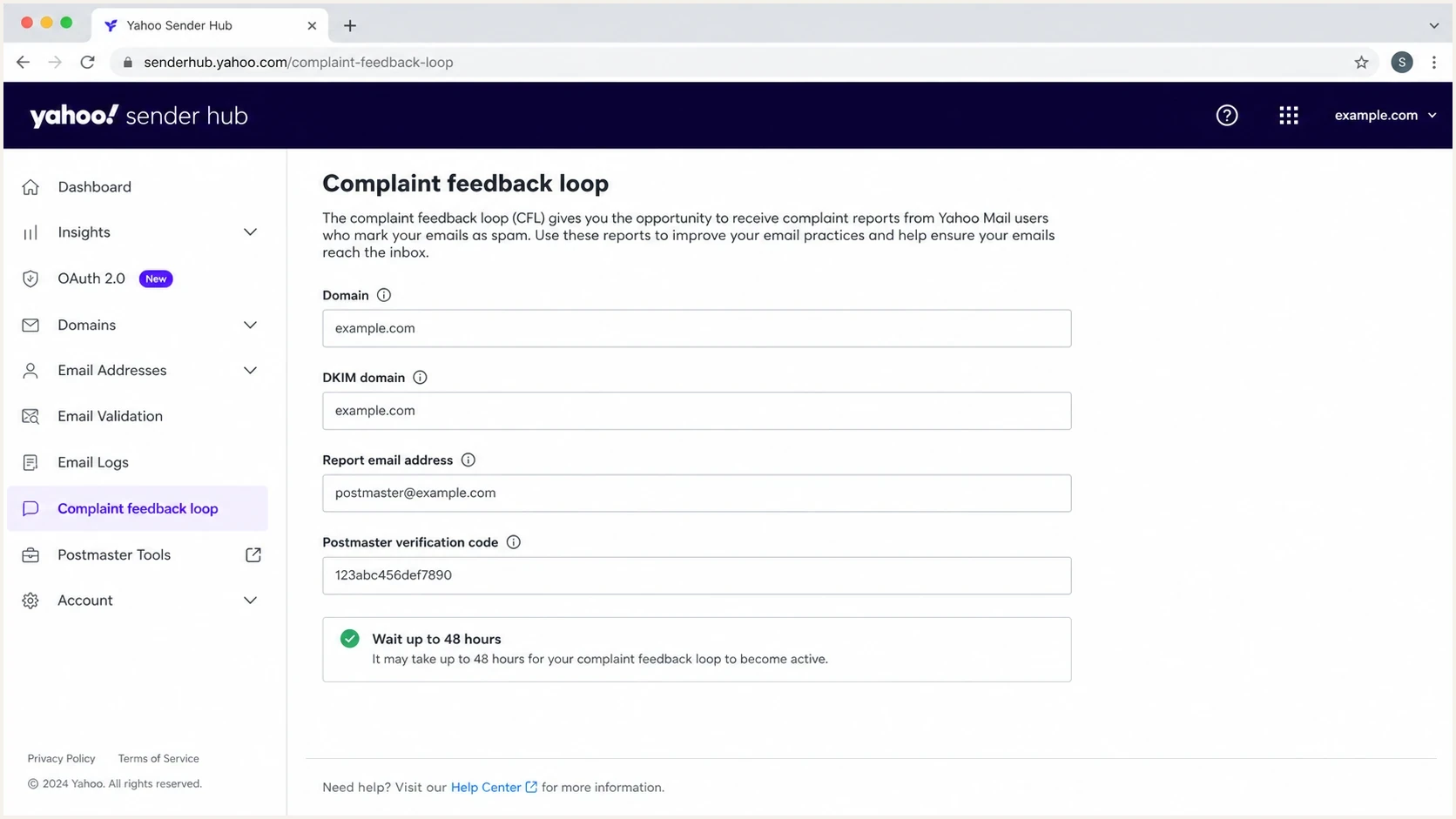Click the green check status icon
Screen dimensions: 1456x819
click(350, 639)
